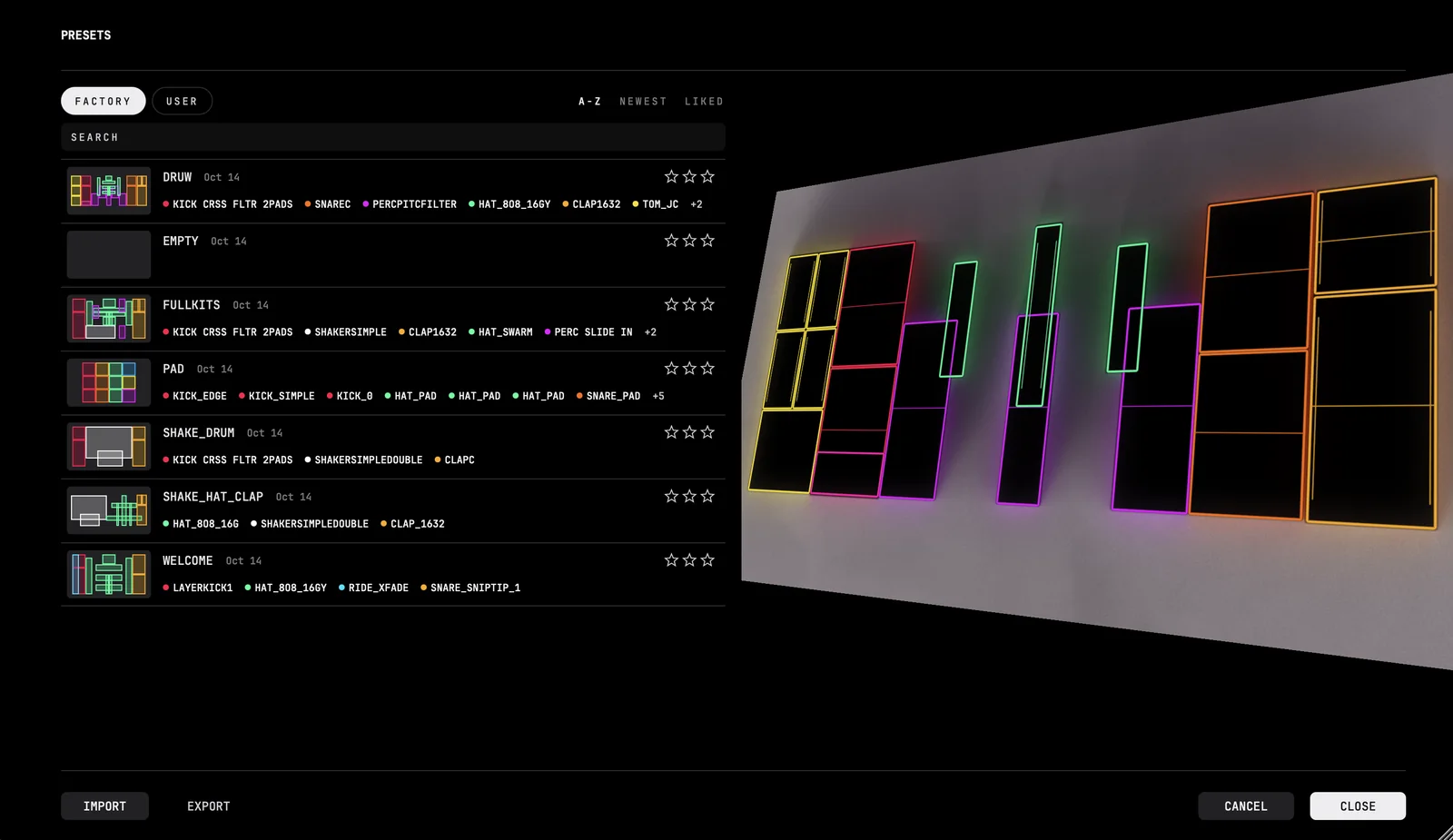The image size is (1453, 840).
Task: Switch to the USER presets tab
Action: point(183,101)
